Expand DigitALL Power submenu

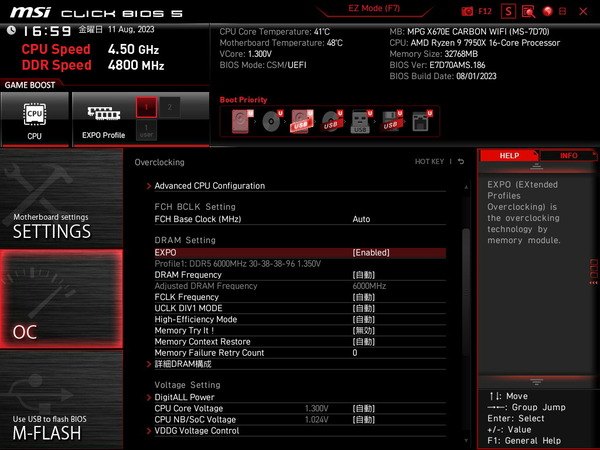184,397
